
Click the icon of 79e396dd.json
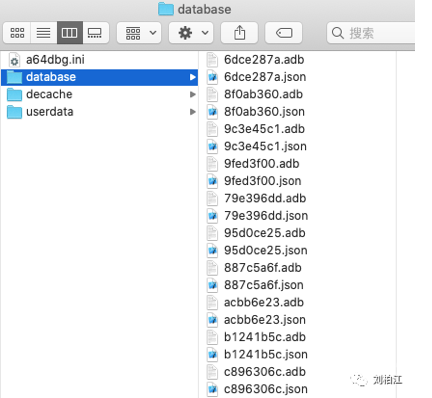212,216
